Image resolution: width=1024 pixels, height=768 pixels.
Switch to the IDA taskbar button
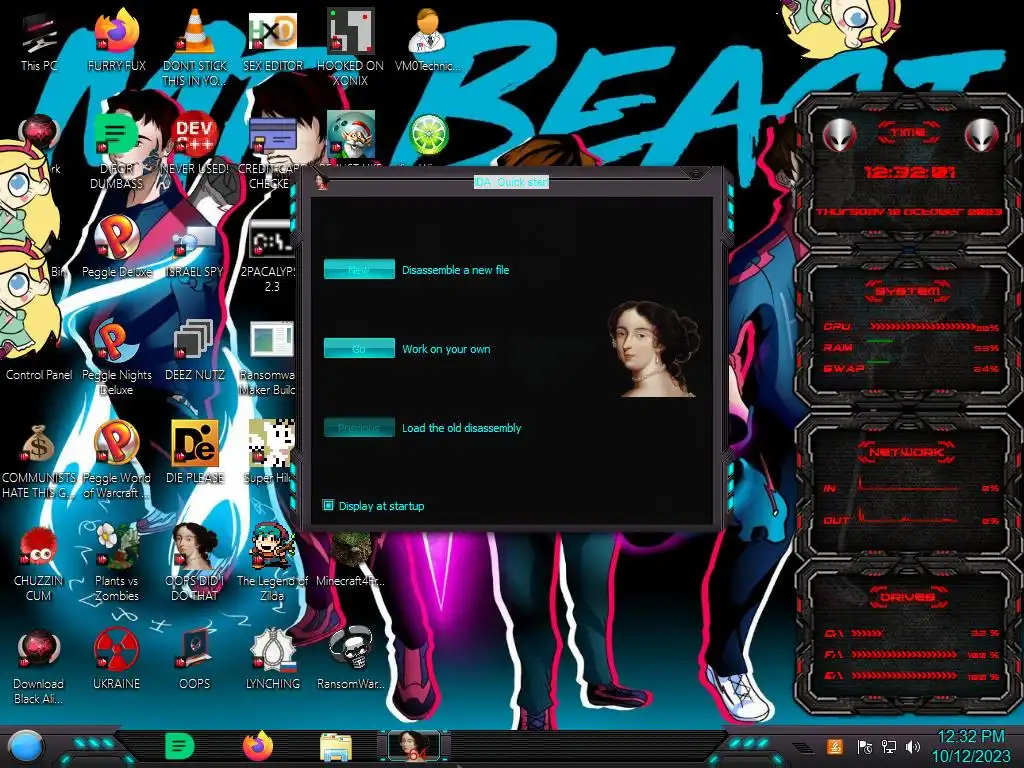click(x=413, y=747)
